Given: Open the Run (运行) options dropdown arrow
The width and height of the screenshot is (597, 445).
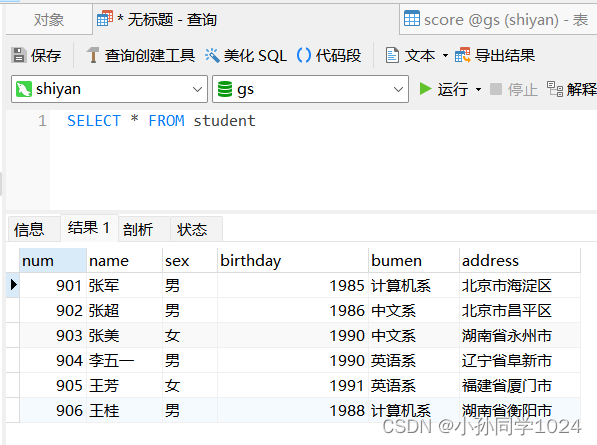Looking at the screenshot, I should [479, 90].
